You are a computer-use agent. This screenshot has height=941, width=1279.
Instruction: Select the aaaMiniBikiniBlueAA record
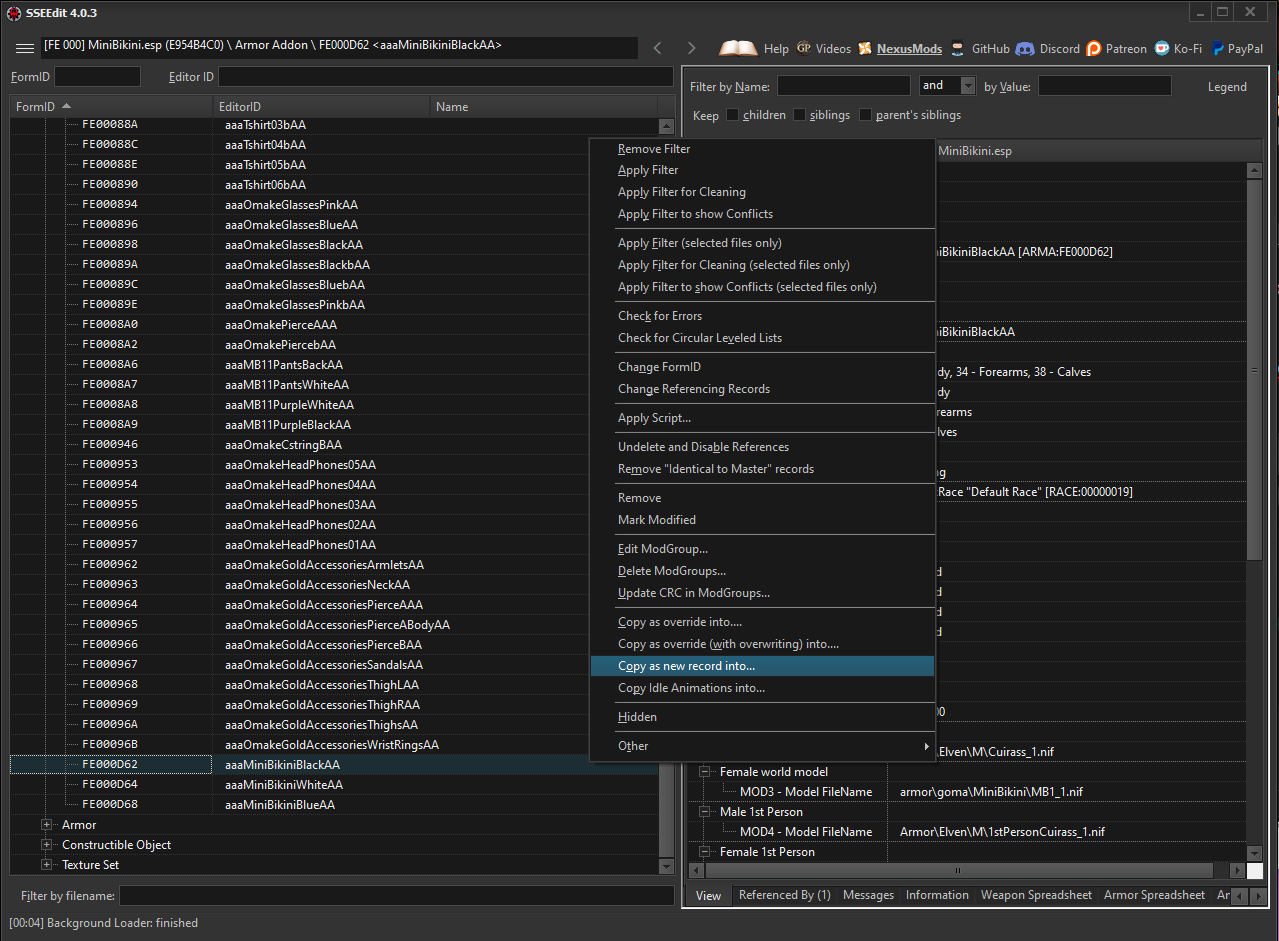coord(280,805)
